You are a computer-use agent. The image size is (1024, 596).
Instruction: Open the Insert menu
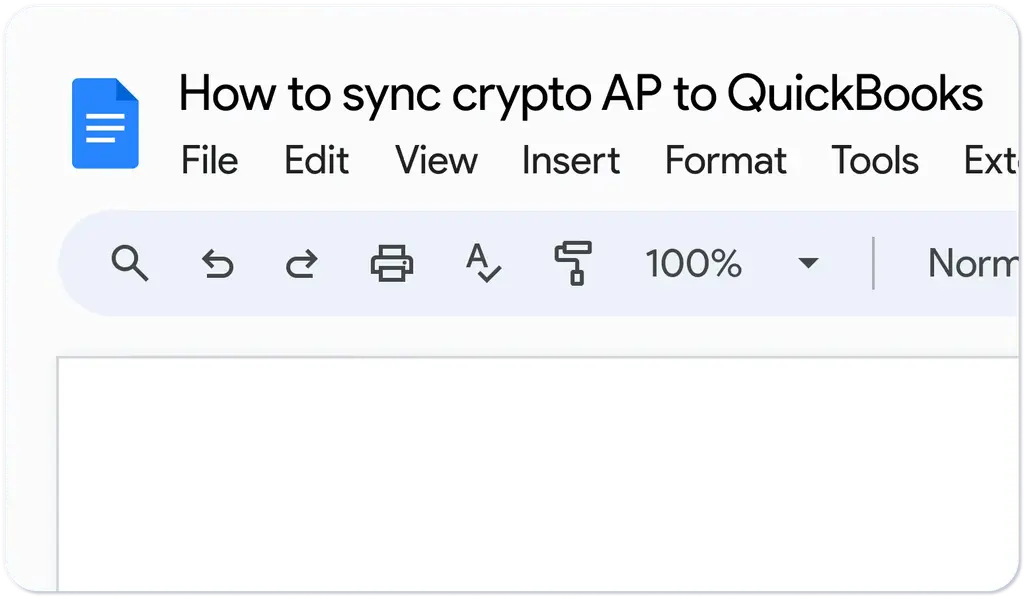click(x=571, y=161)
